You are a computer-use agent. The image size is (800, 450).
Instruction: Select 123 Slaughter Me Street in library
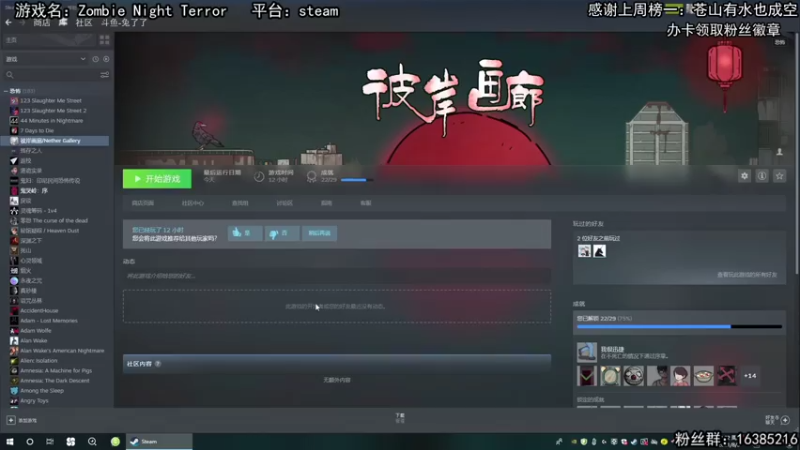tap(51, 101)
